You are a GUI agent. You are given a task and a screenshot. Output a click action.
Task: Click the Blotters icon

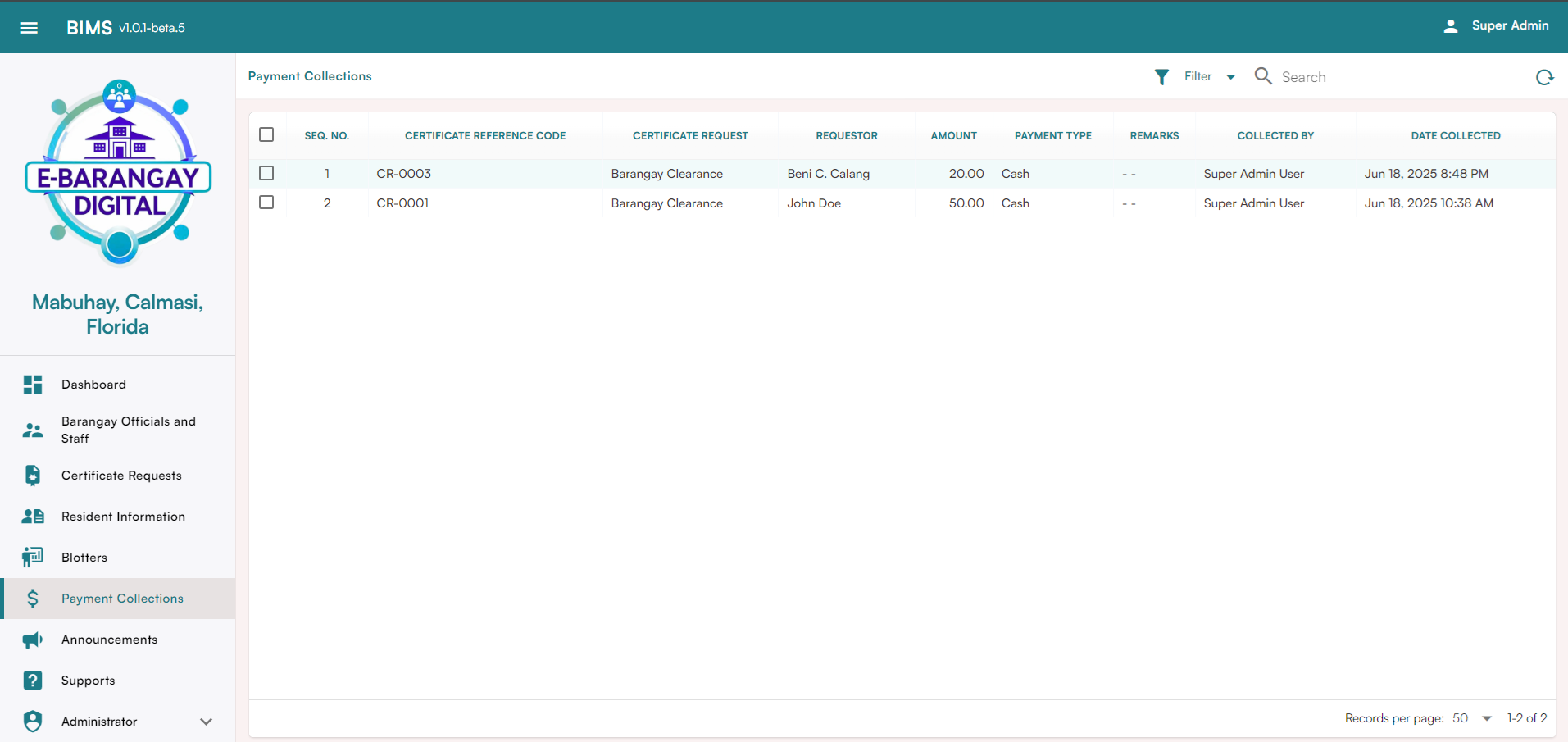point(33,558)
